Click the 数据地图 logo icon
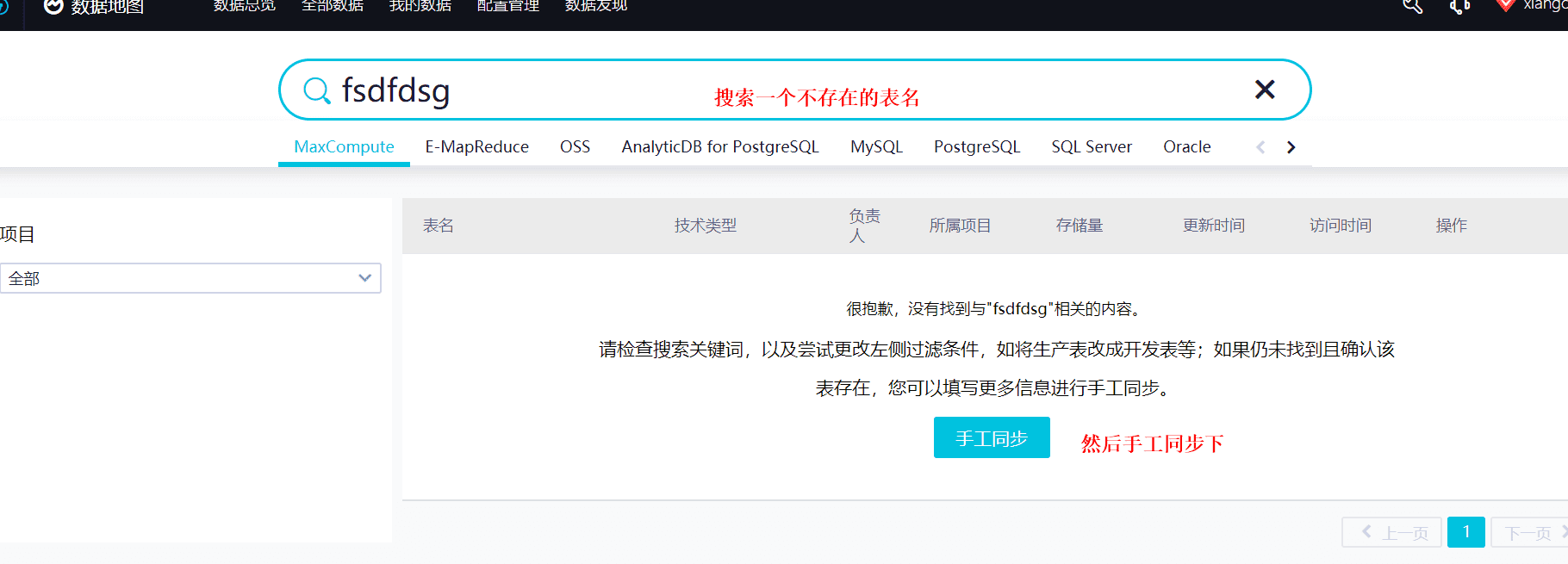 (x=53, y=6)
